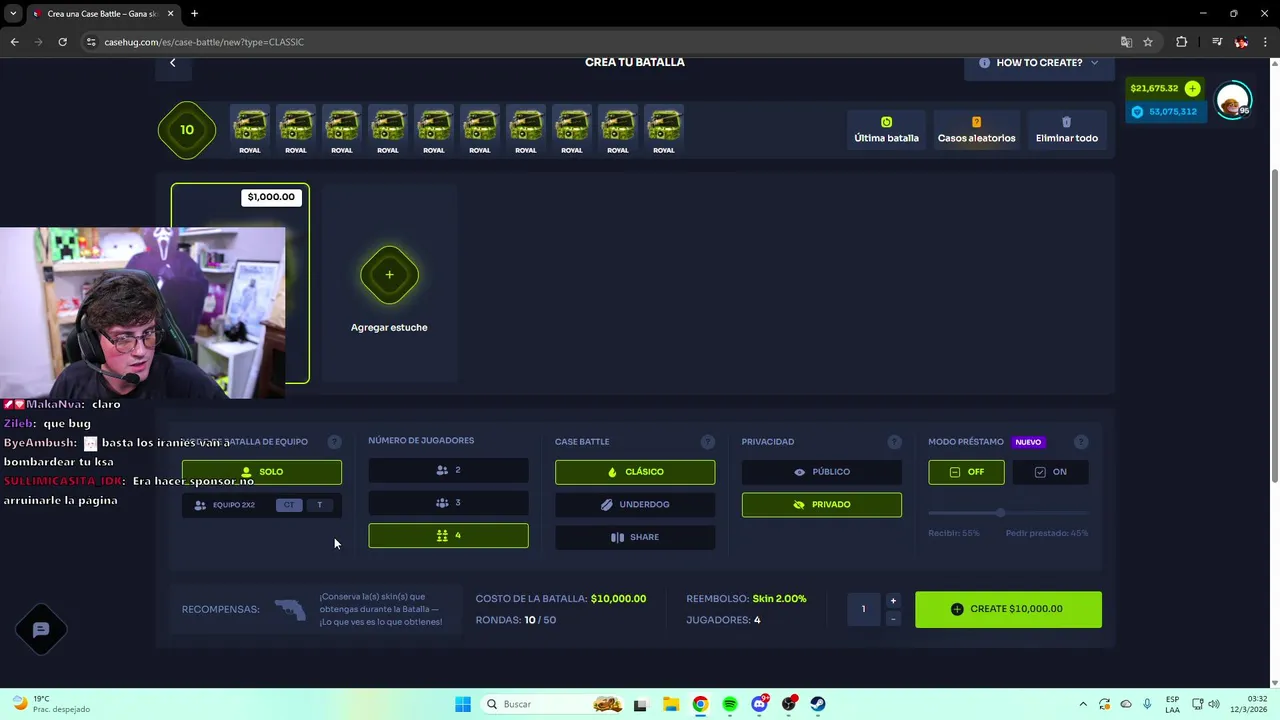Viewport: 1280px width, 720px height.
Task: Click the CREATE $10,000.00 button
Action: (1008, 609)
